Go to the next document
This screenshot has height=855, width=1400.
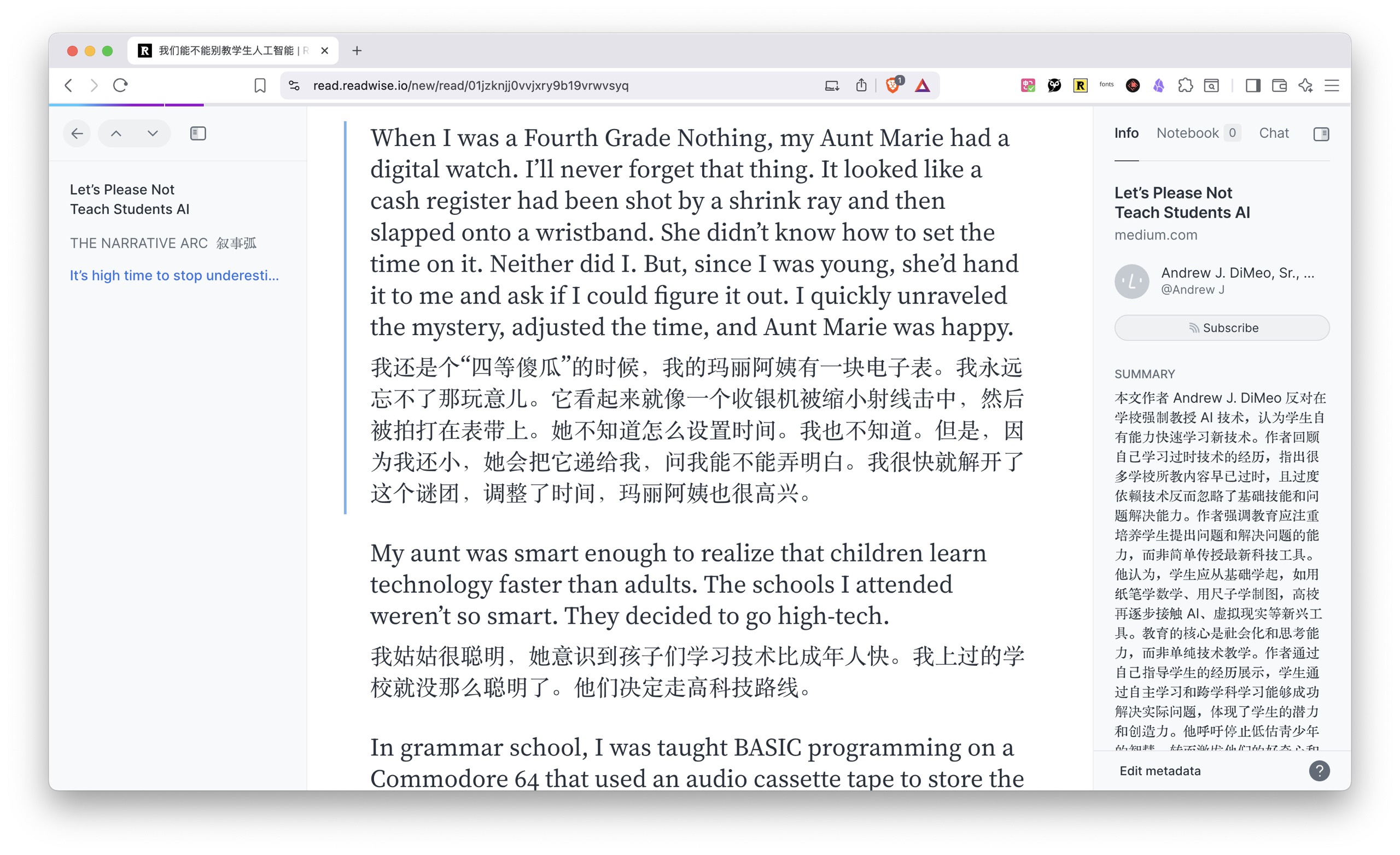pos(152,133)
